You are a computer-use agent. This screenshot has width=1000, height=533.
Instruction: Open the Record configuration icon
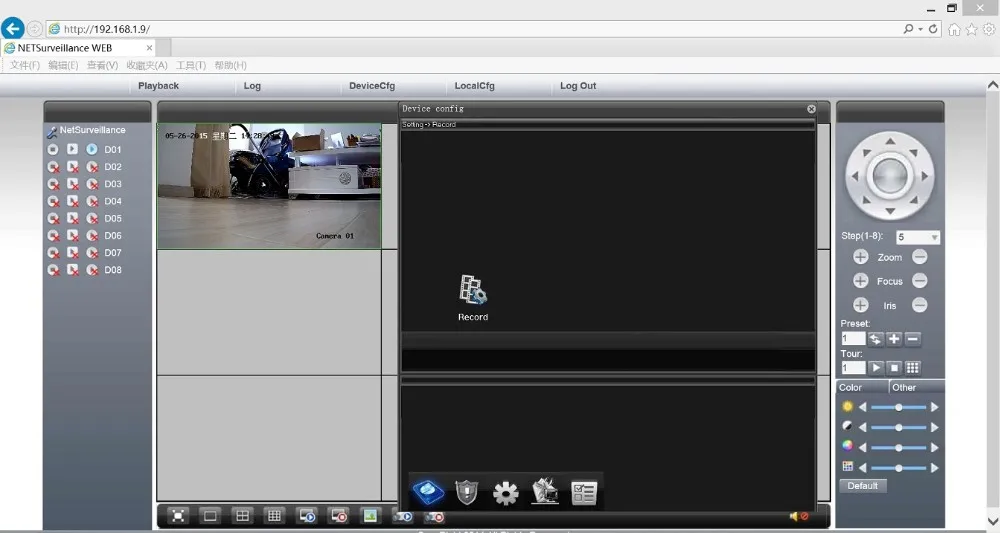pos(473,296)
